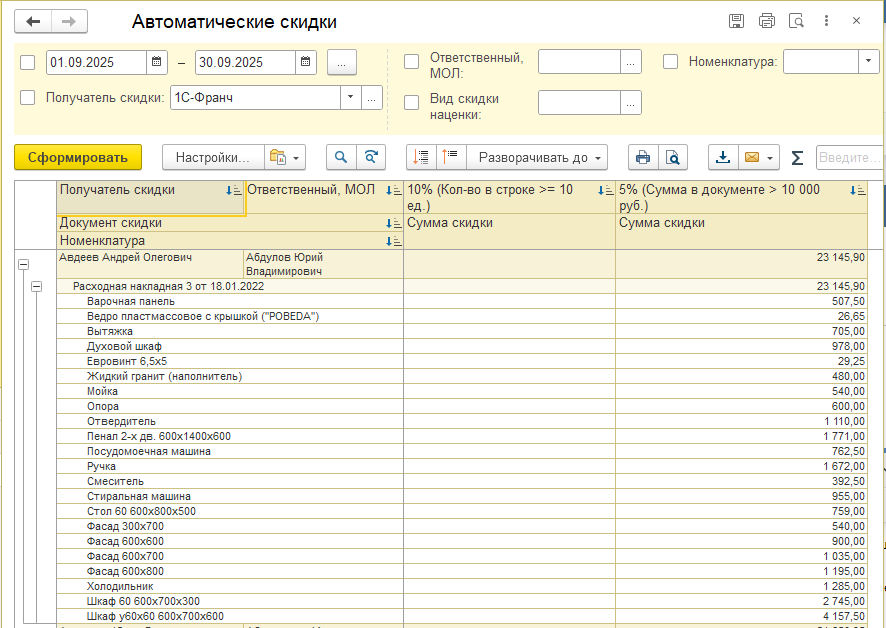The image size is (886, 628).
Task: Click Абдулов Юрий Владимирович cell
Action: pyautogui.click(x=323, y=264)
